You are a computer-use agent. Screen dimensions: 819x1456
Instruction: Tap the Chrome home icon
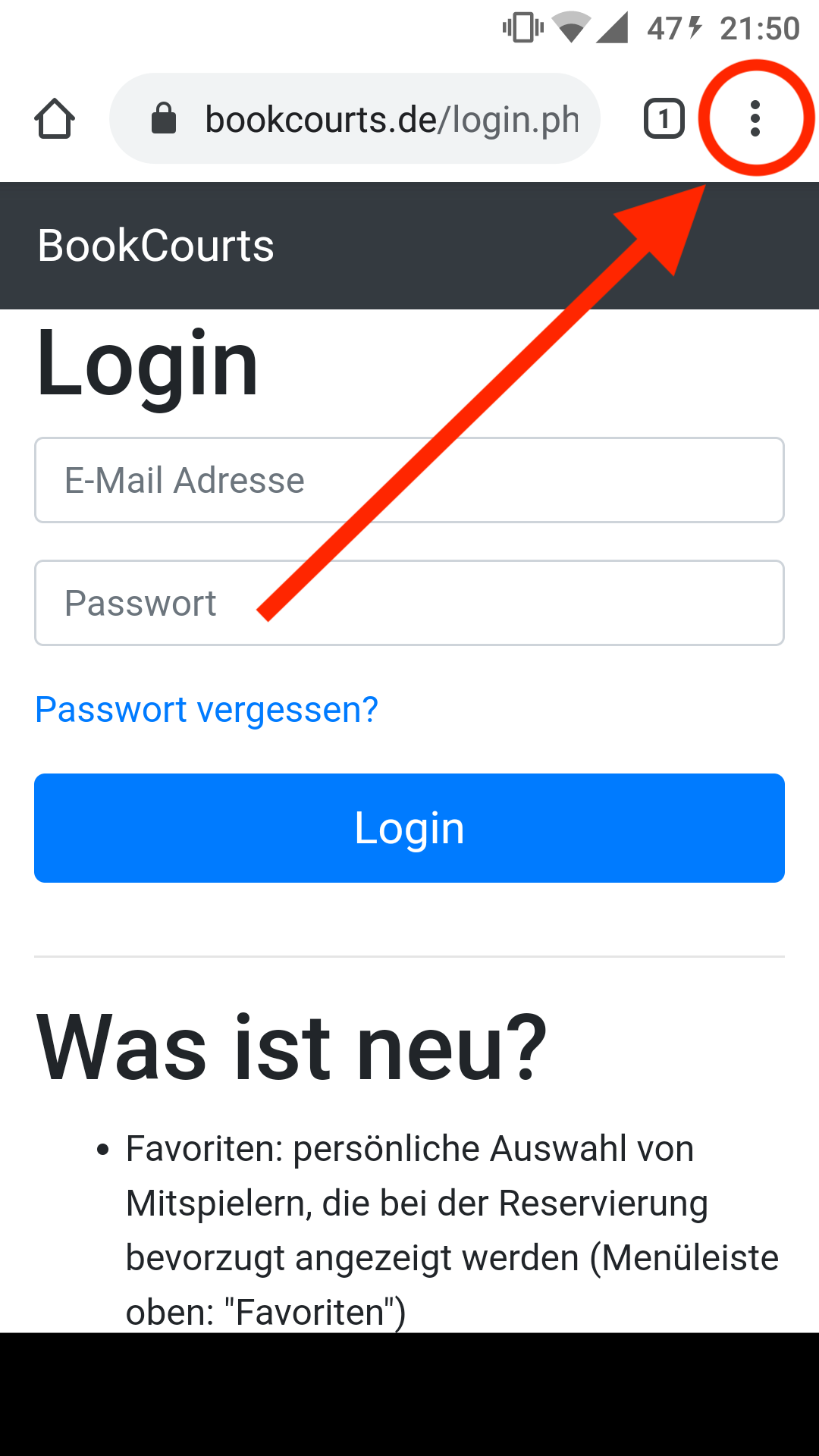(x=55, y=119)
